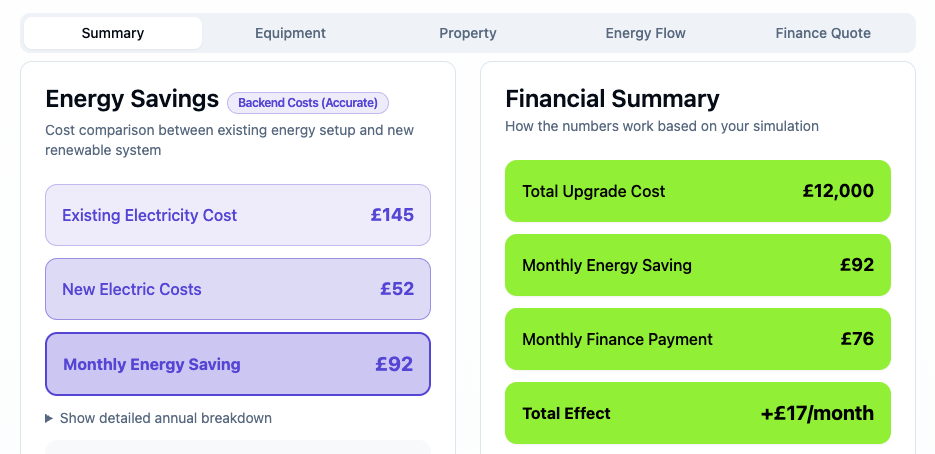Image resolution: width=935 pixels, height=454 pixels.
Task: Open the Property tab
Action: click(467, 33)
